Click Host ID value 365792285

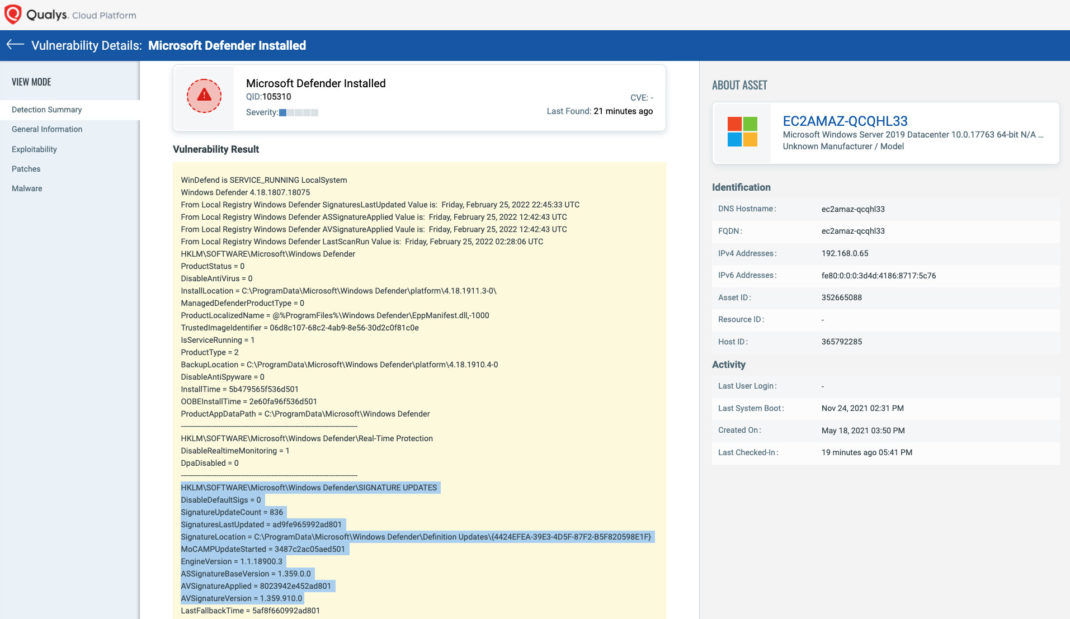841,342
